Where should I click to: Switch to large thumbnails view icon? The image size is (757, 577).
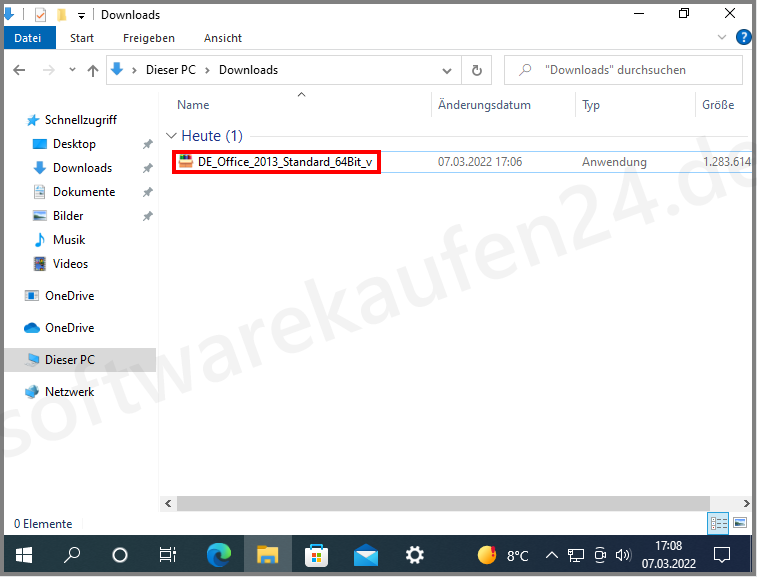(x=740, y=523)
